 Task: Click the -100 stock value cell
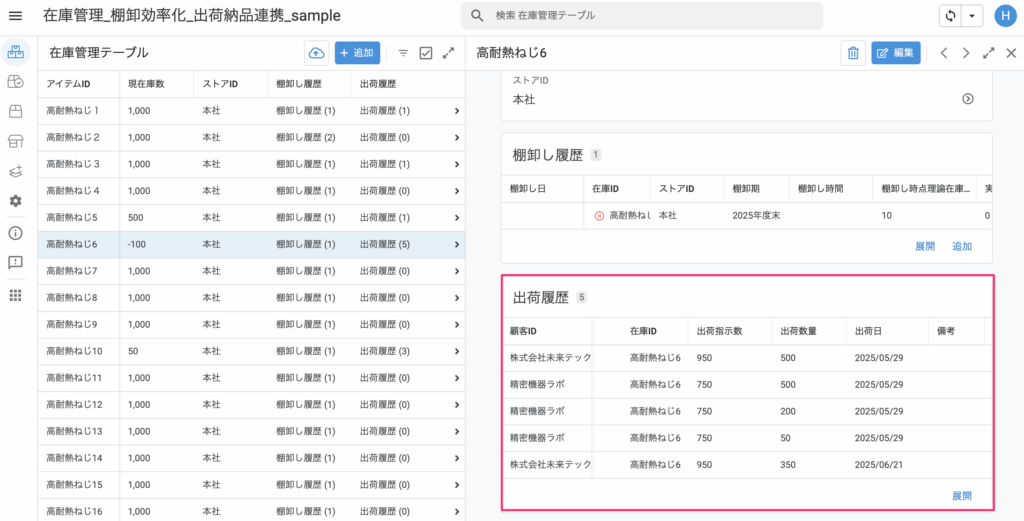pos(138,245)
